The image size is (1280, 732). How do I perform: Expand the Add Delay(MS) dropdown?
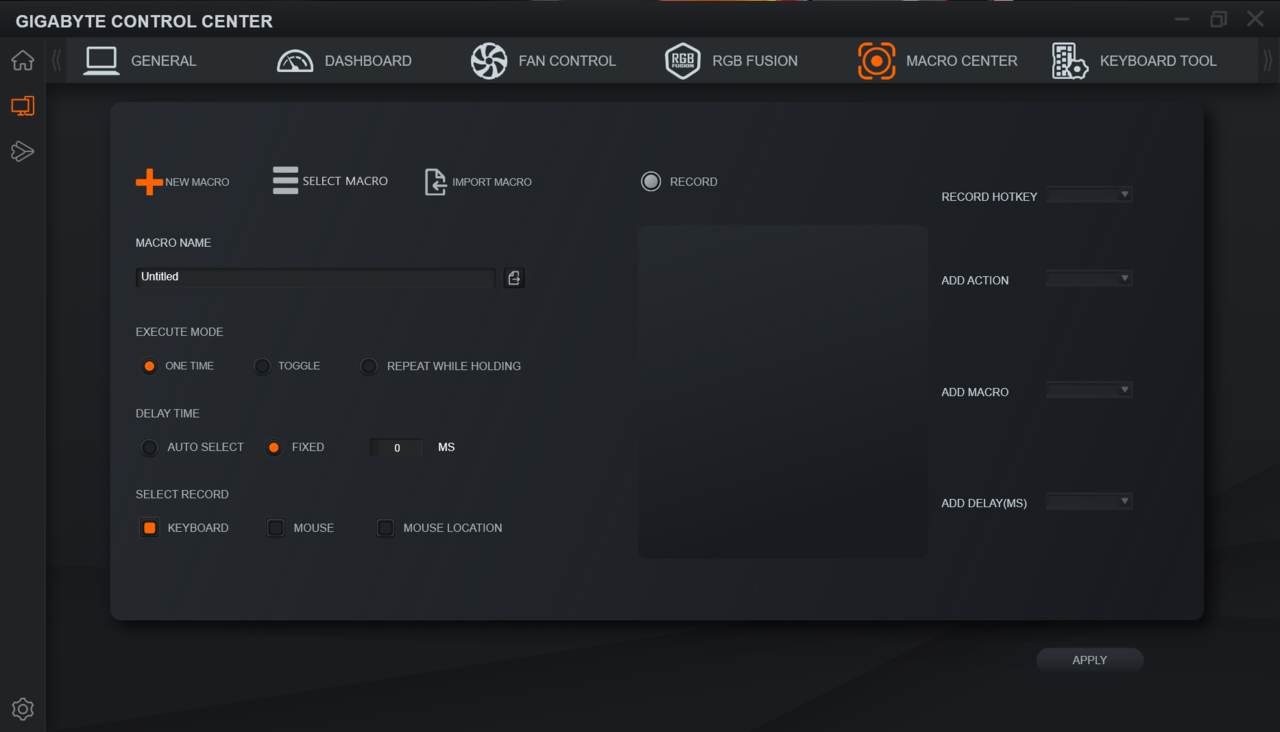pos(1089,502)
